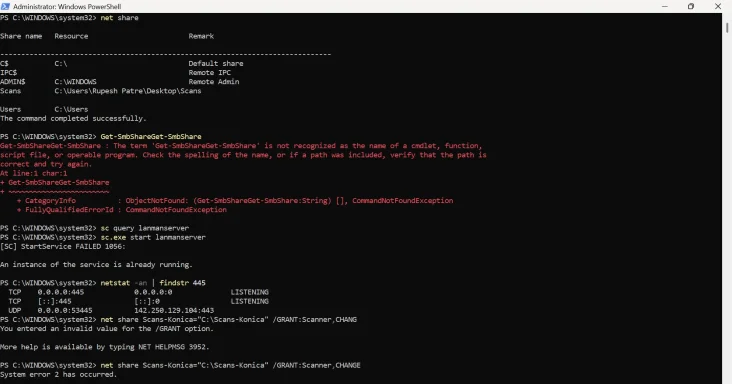Click the 'Remark' column header
This screenshot has height=384, width=732.
tap(201, 36)
